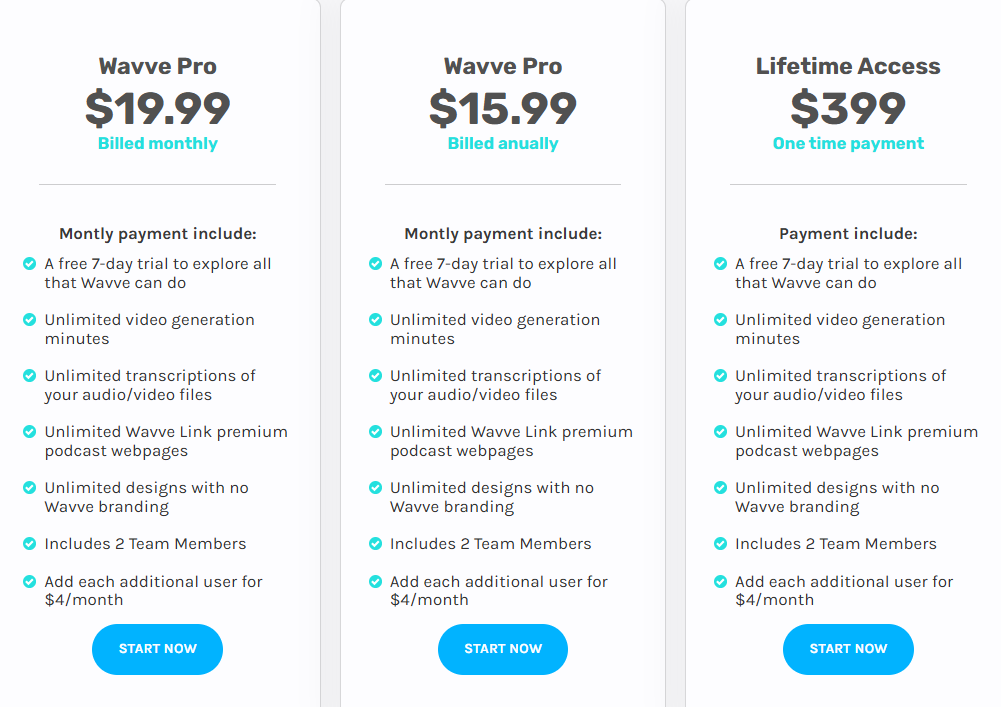Click the Wavve Pro heading of the monthly plan
Image resolution: width=1001 pixels, height=707 pixels.
pos(157,66)
